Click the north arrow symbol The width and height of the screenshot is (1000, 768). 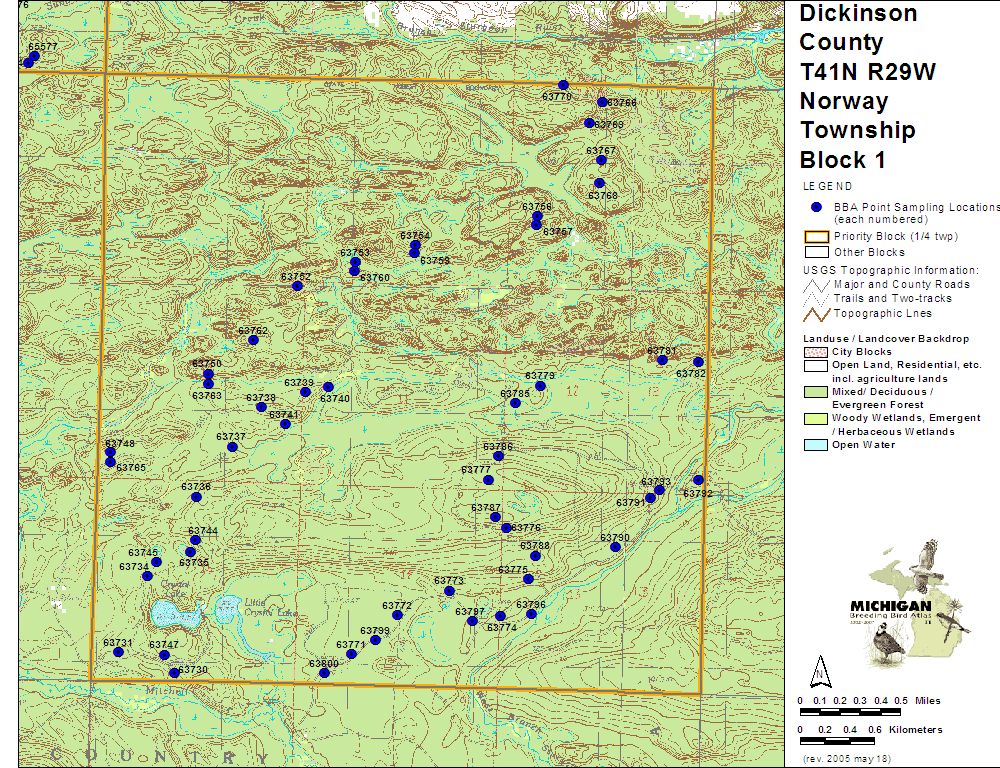click(x=819, y=670)
